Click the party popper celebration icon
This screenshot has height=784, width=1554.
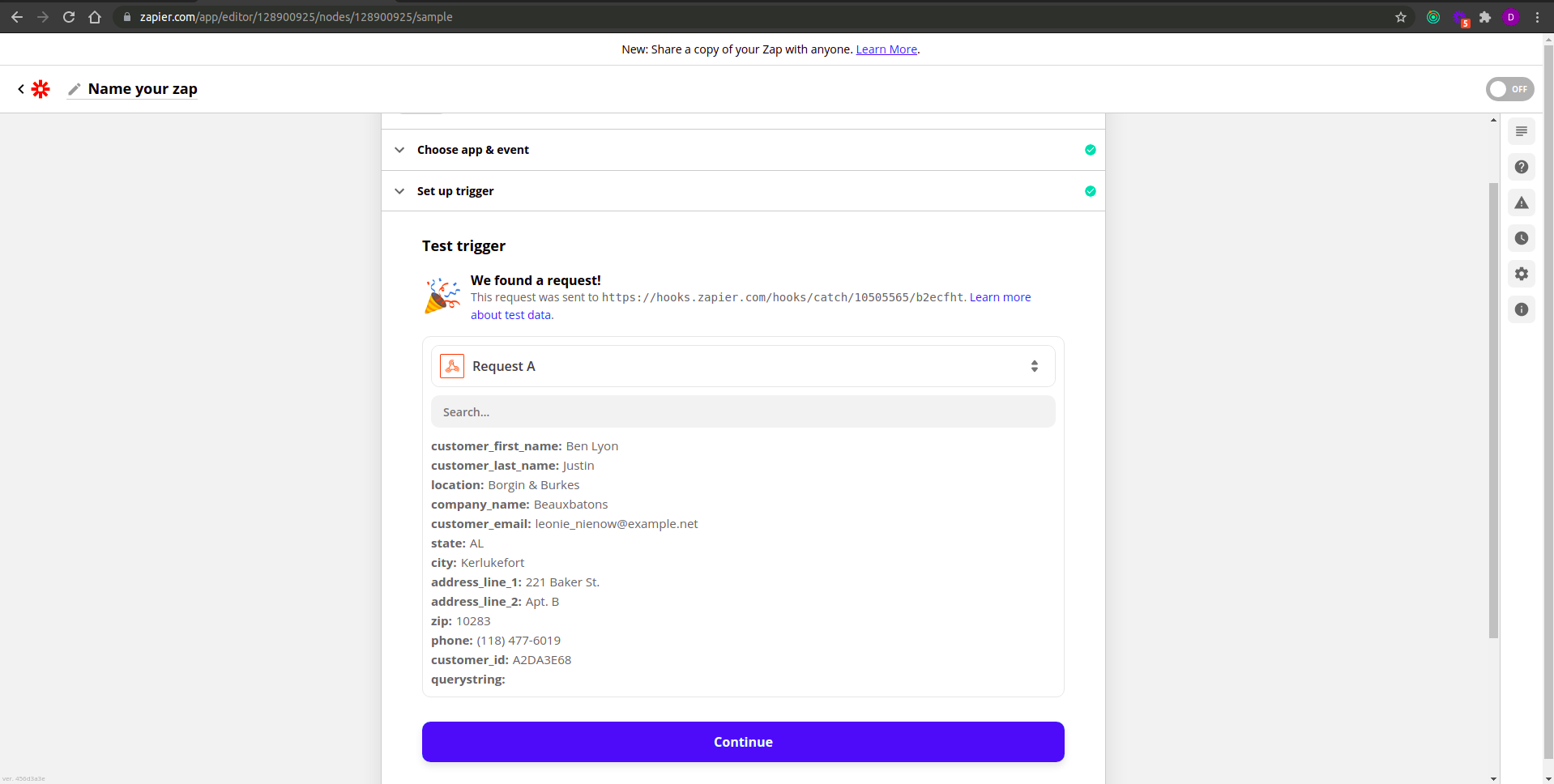click(x=442, y=296)
